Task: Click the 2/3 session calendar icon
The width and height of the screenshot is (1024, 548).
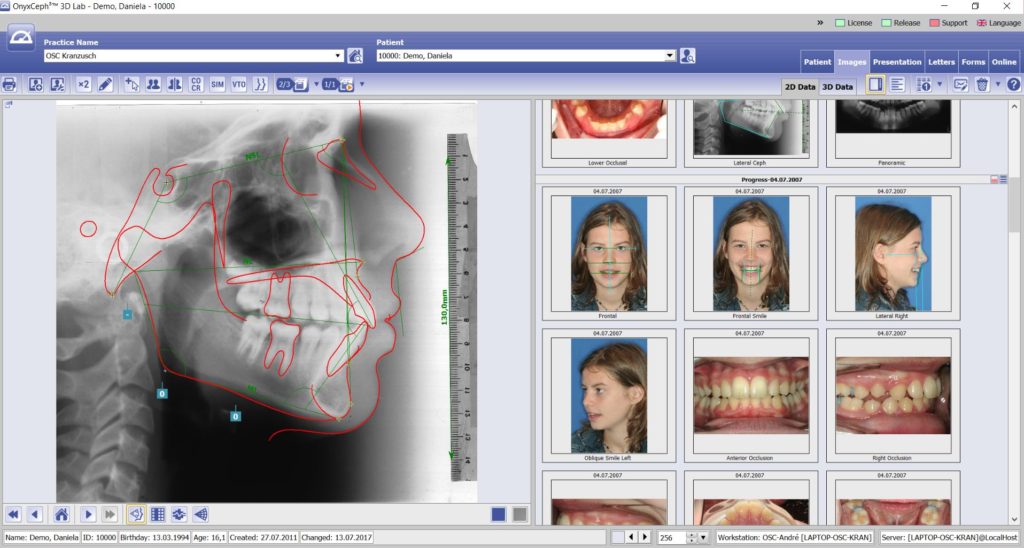Action: pyautogui.click(x=292, y=84)
